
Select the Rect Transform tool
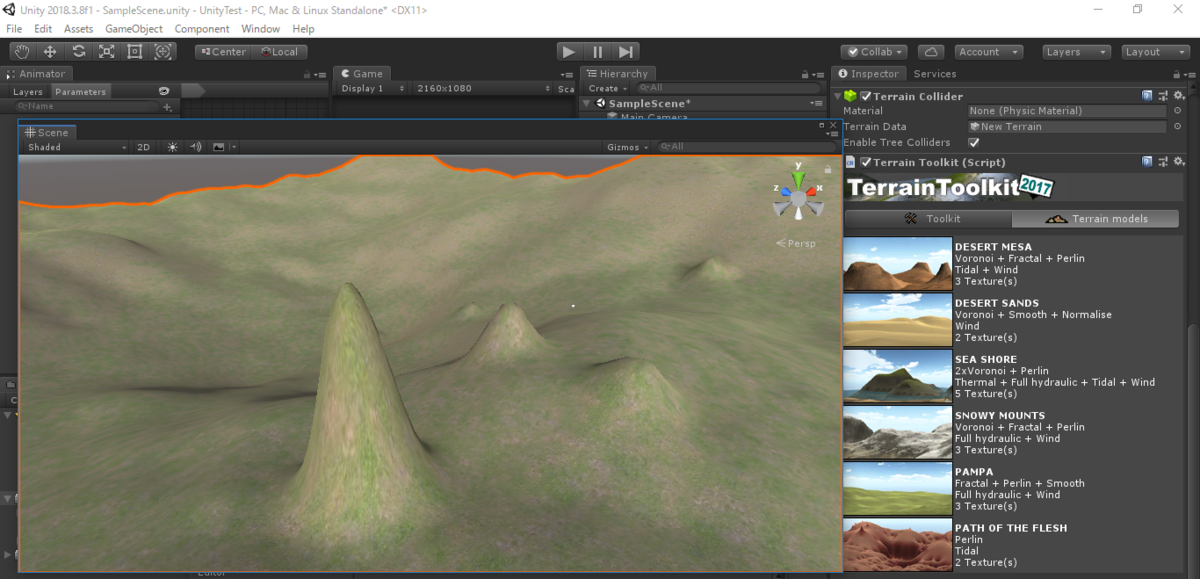click(134, 52)
